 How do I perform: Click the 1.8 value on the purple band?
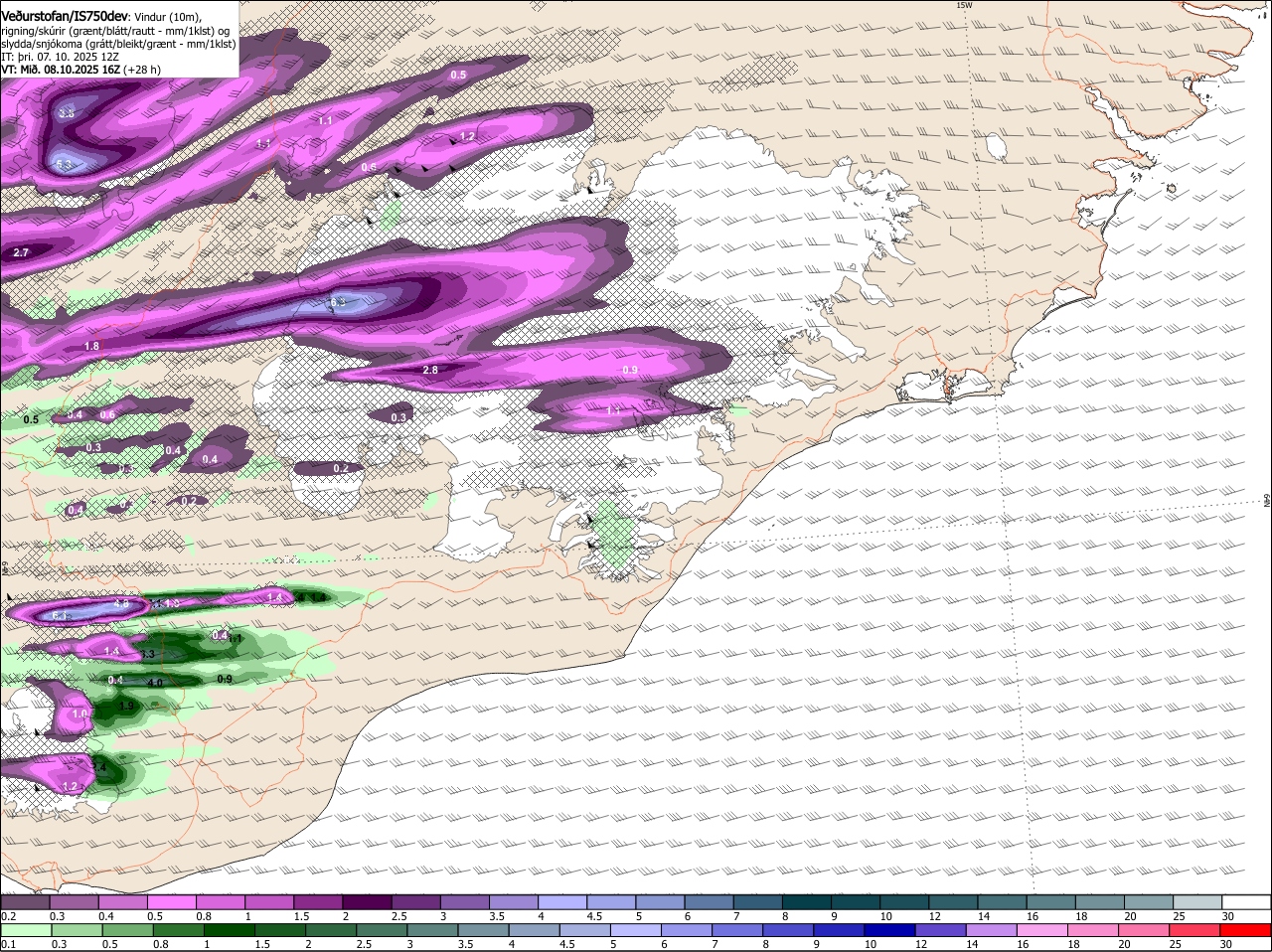tap(91, 346)
